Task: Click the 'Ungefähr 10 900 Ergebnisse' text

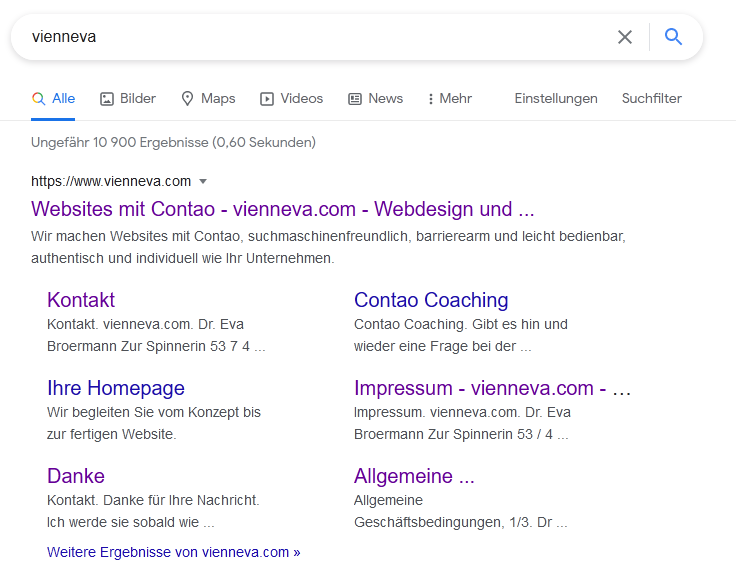Action: coord(173,142)
